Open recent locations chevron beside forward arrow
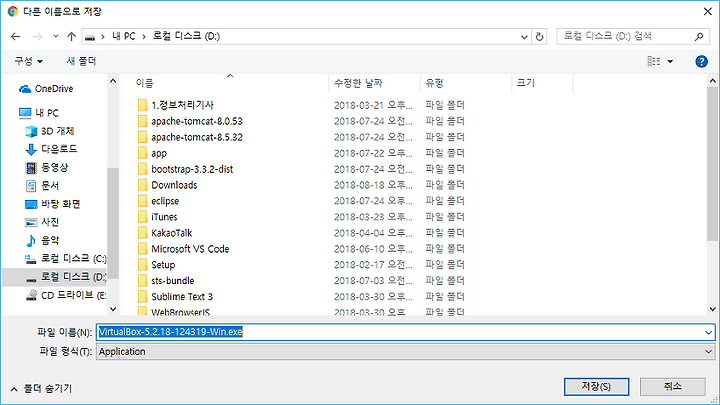This screenshot has height=405, width=720. tap(56, 36)
